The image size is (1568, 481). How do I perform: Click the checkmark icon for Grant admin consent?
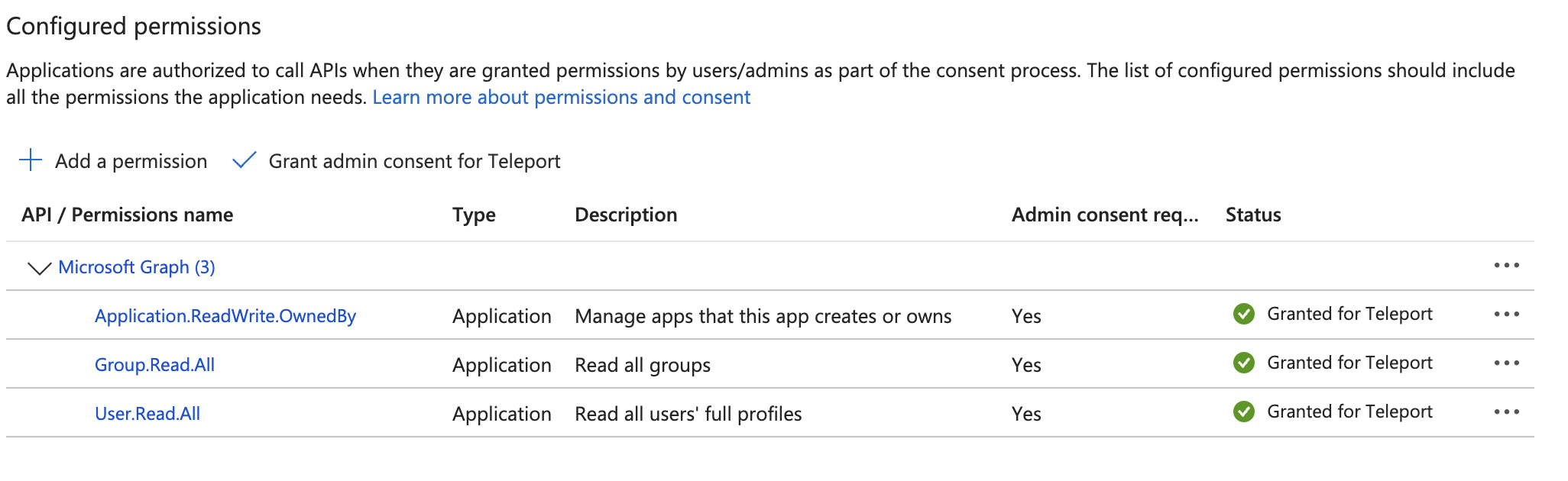tap(244, 160)
